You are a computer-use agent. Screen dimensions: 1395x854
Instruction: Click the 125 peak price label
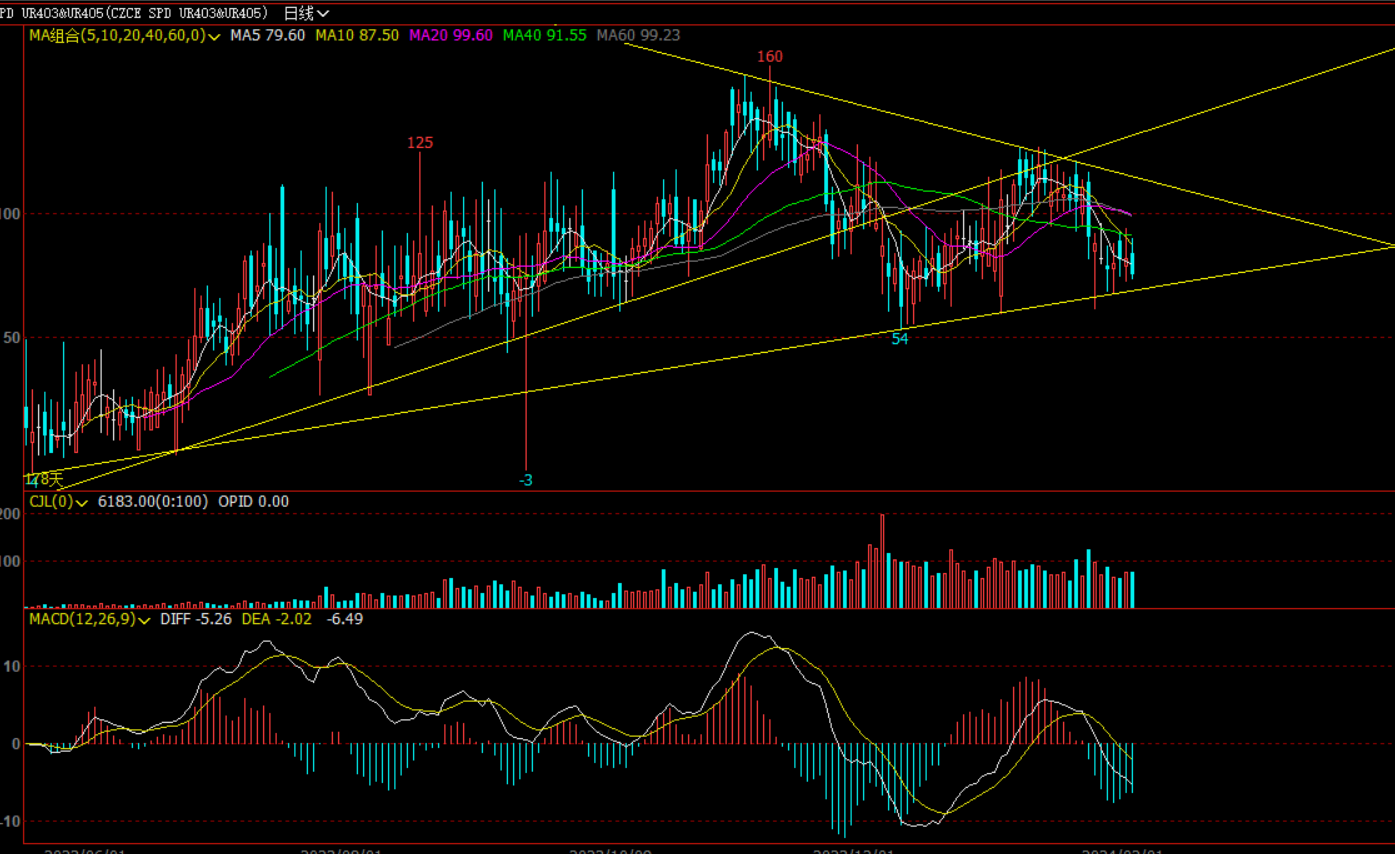[x=420, y=143]
